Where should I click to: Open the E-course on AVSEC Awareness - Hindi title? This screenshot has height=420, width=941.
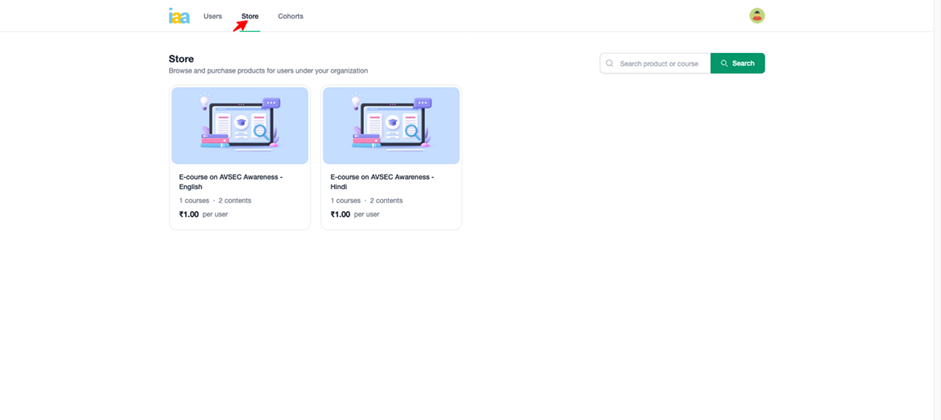click(x=382, y=181)
